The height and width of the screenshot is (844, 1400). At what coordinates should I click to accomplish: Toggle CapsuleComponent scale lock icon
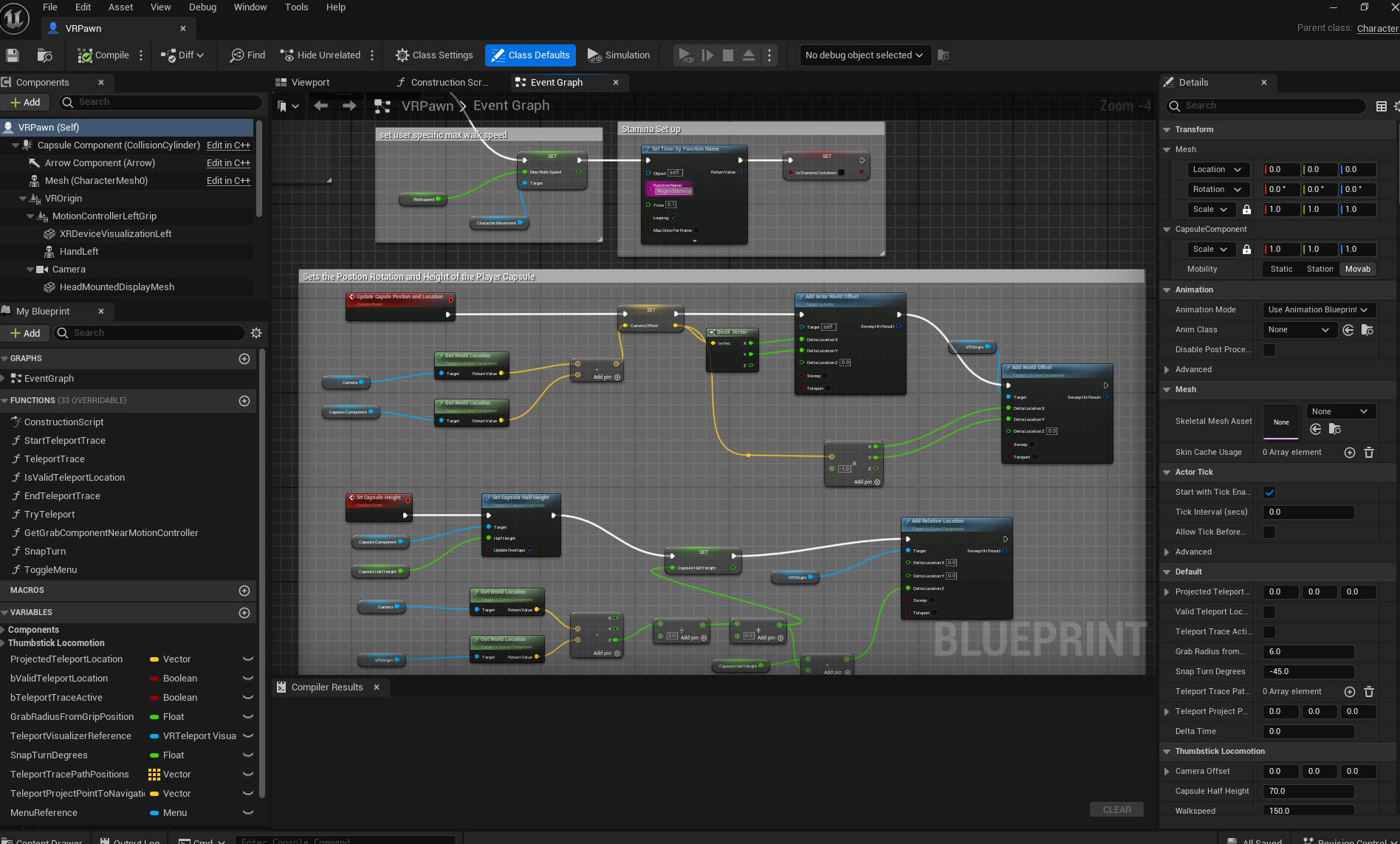[x=1247, y=250]
